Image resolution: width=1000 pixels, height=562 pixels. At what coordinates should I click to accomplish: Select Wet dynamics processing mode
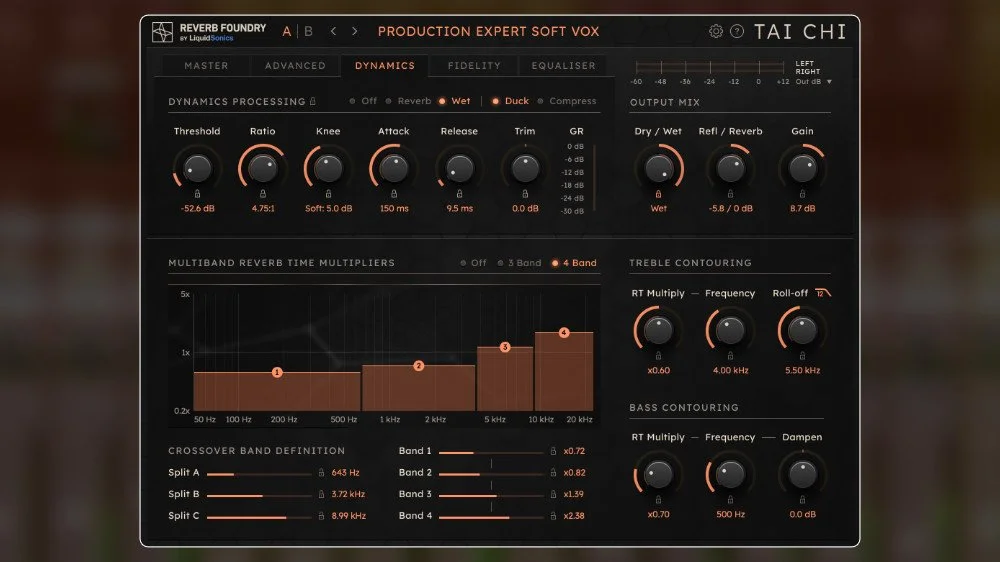click(454, 101)
